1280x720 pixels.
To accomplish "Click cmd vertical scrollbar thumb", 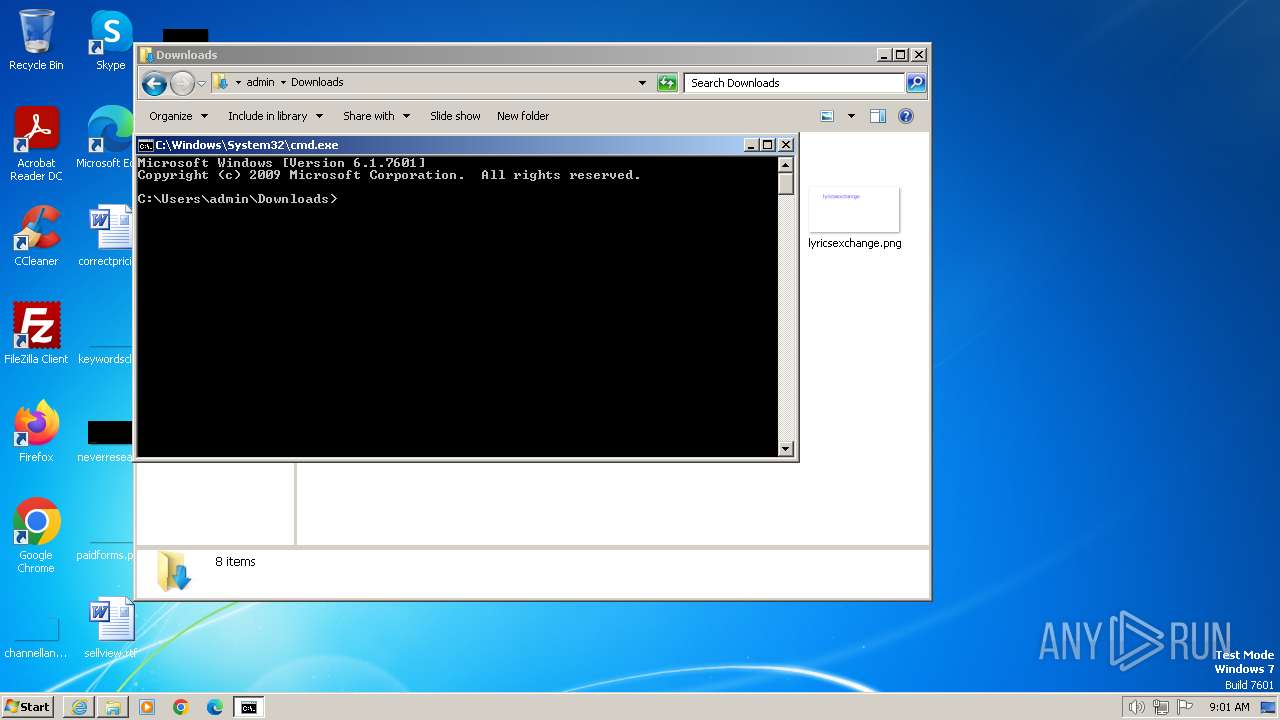I will click(785, 183).
